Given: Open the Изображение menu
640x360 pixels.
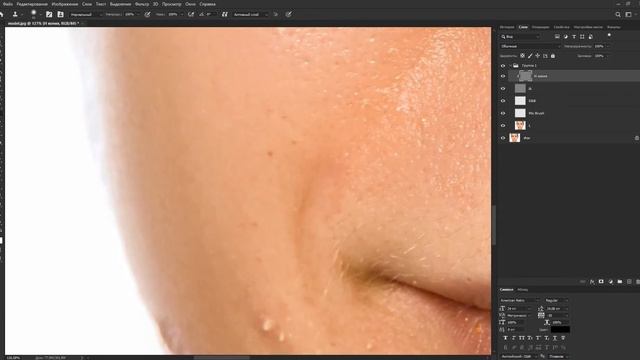Looking at the screenshot, I should click(65, 4).
